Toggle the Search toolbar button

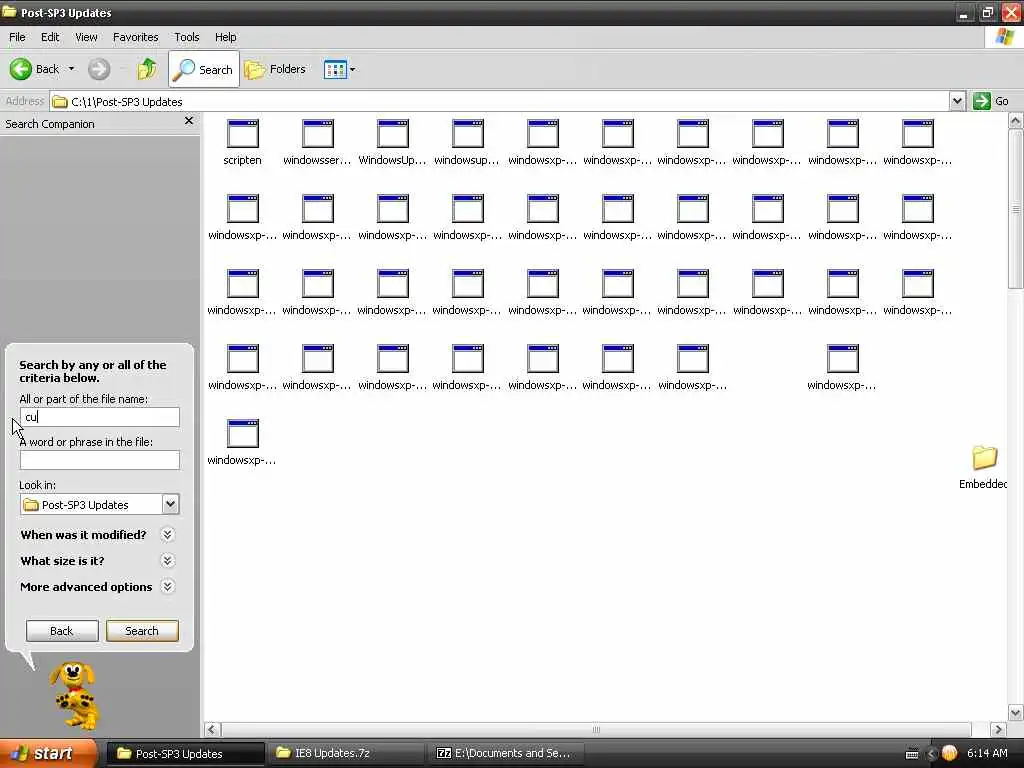click(203, 69)
